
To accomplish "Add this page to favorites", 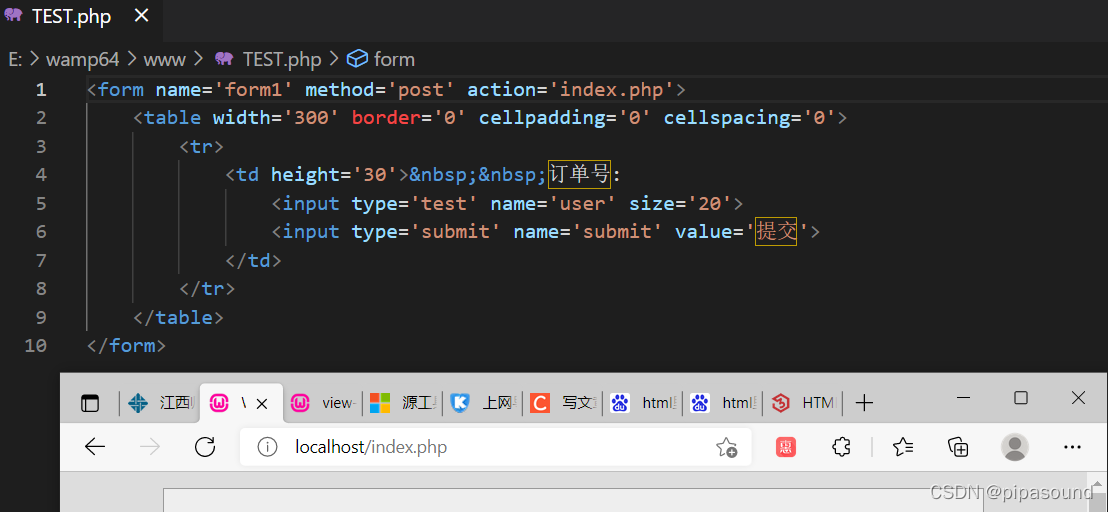I will tap(726, 447).
